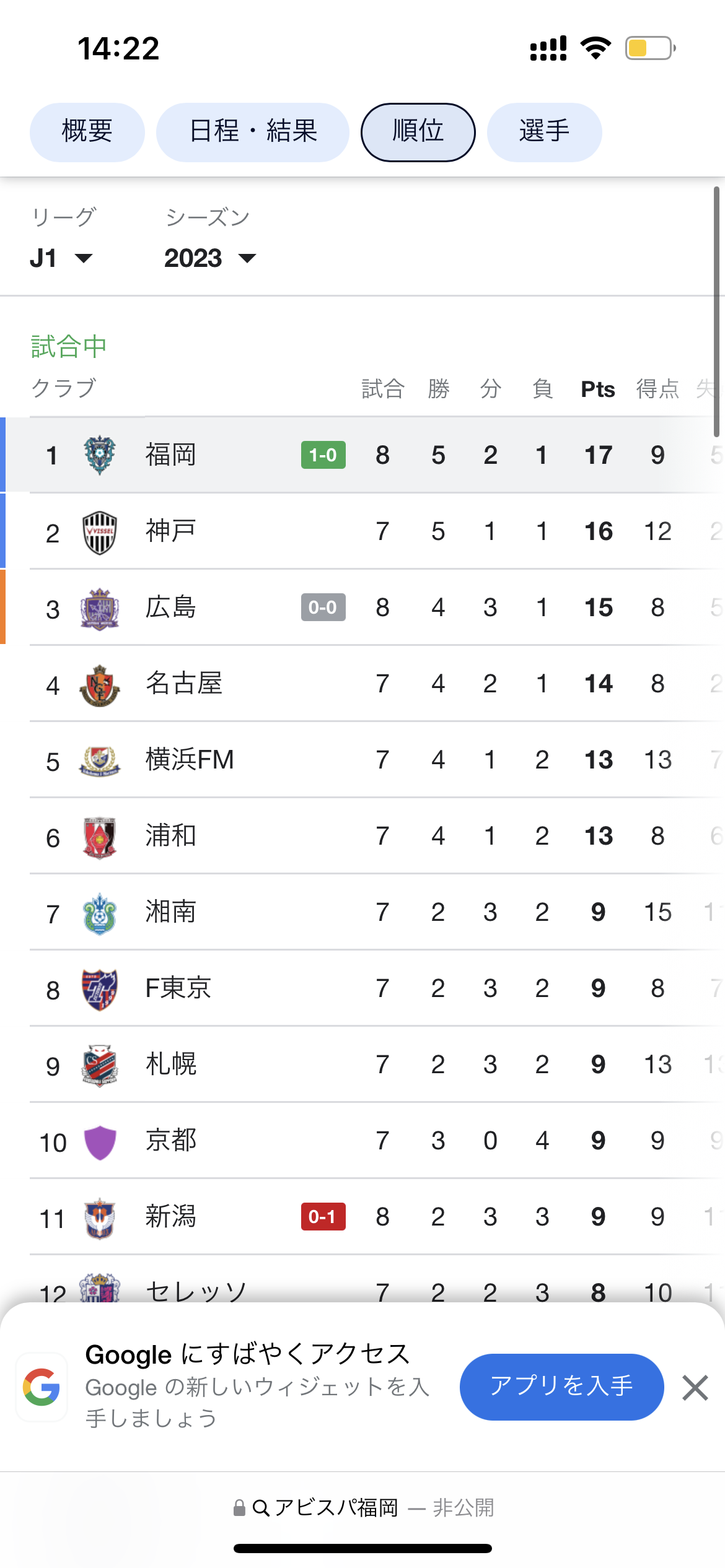
Task: Tap the Nagoya (名古屋) Grampus crest
Action: pyautogui.click(x=100, y=685)
